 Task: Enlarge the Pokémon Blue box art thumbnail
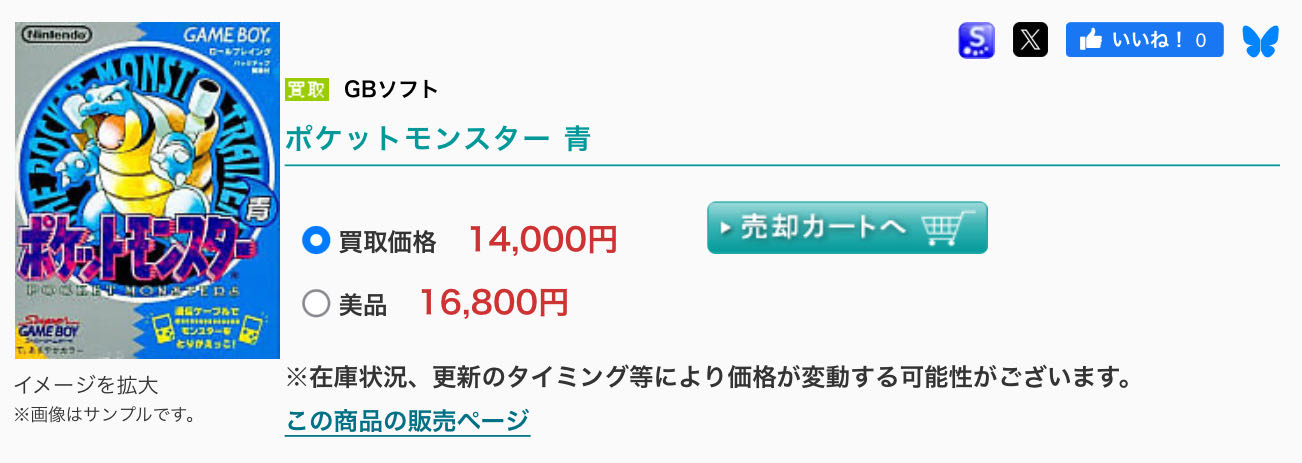(147, 190)
